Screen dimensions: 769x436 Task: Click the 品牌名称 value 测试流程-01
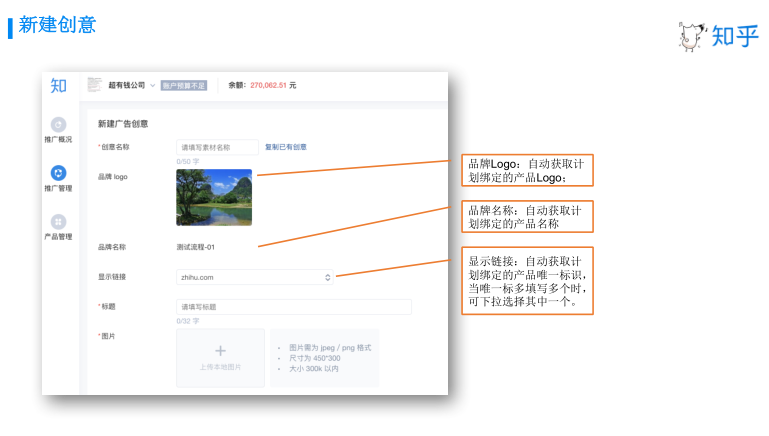pos(196,246)
